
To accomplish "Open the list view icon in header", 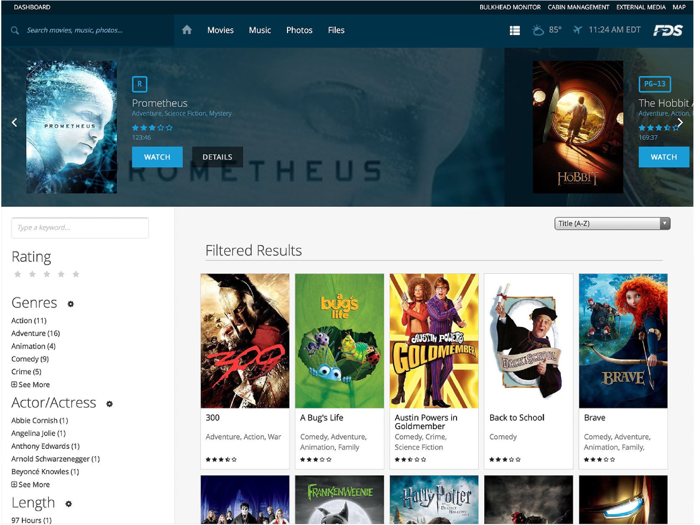I will click(515, 30).
